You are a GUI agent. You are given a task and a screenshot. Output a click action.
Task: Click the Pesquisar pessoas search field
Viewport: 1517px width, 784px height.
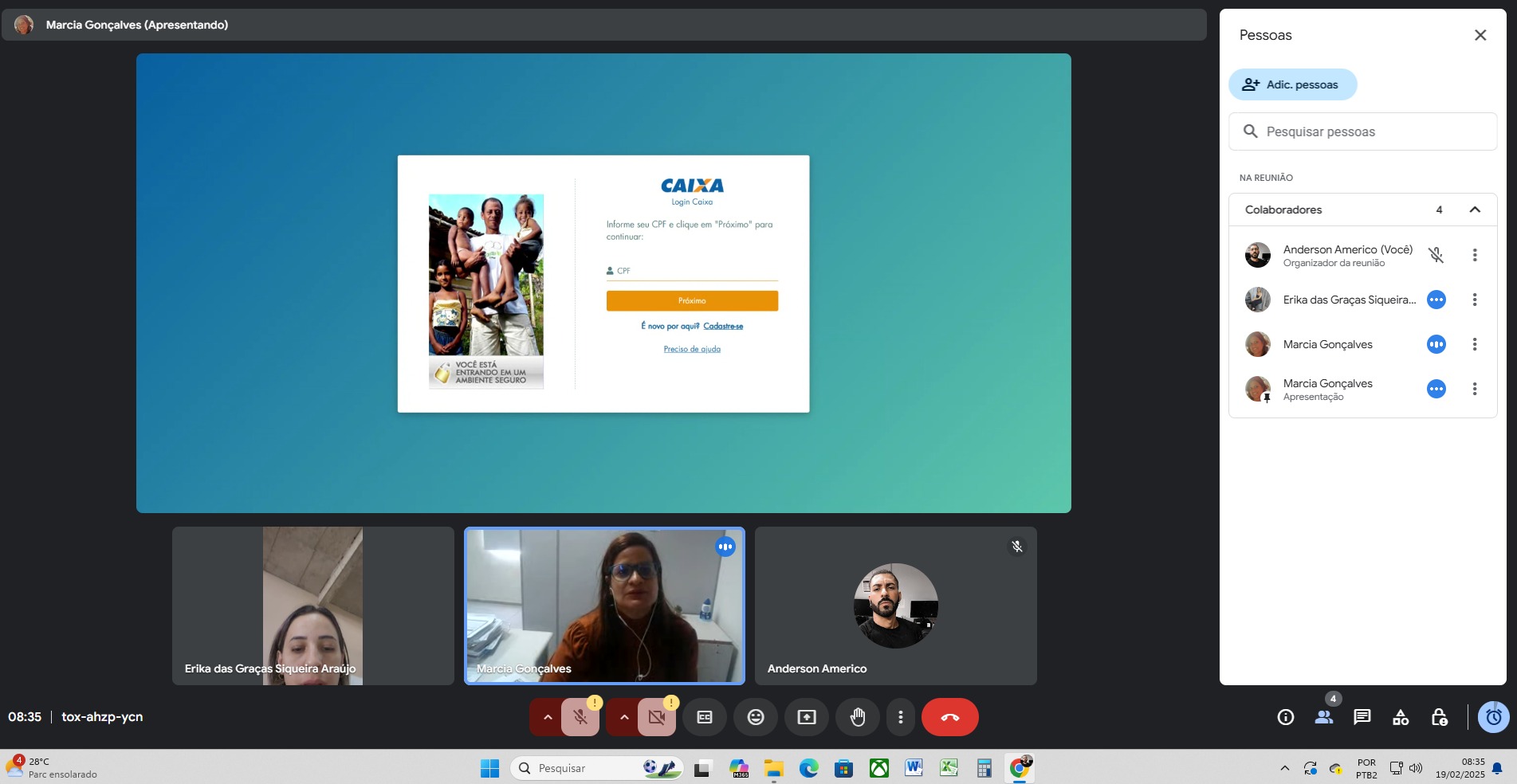[x=1362, y=131]
